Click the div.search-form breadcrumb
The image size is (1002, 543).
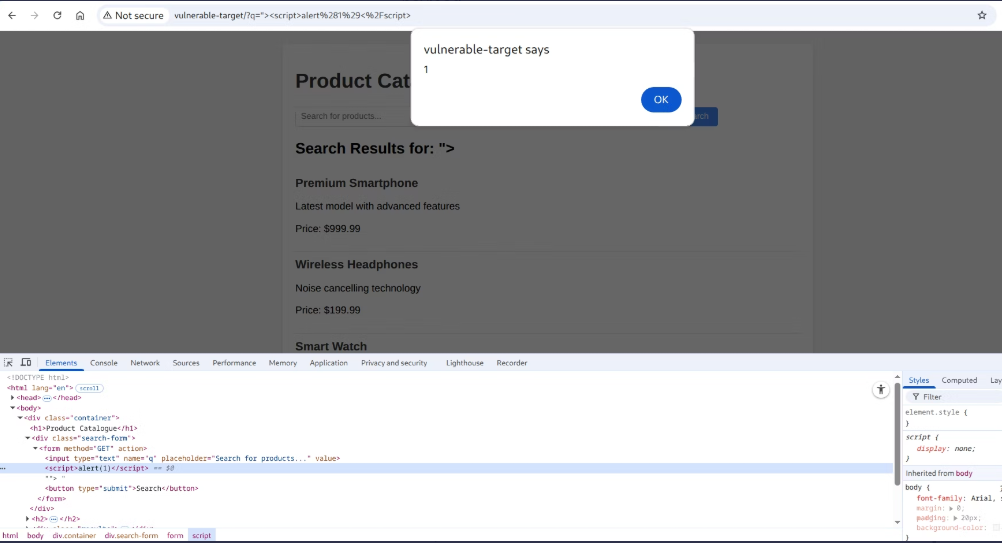(x=131, y=535)
